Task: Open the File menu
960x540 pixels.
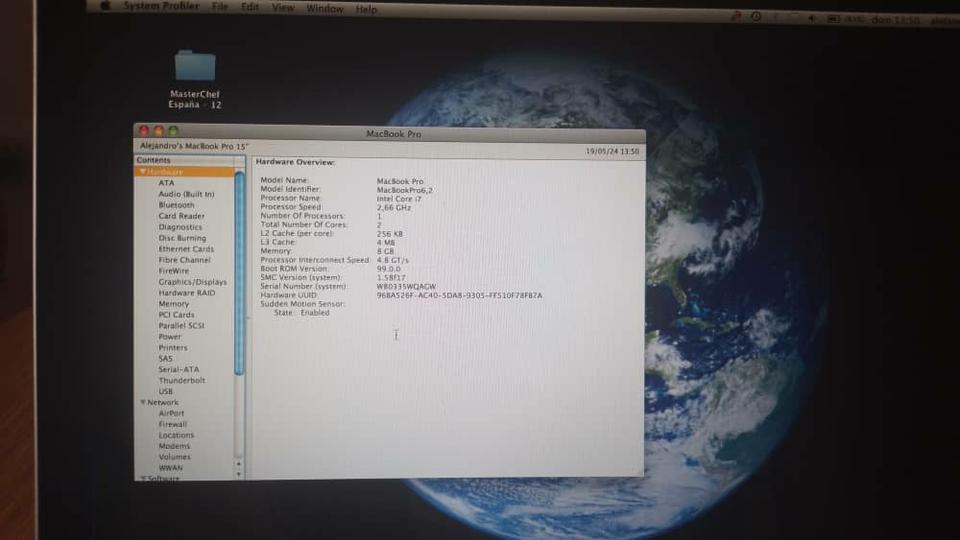Action: click(x=220, y=7)
